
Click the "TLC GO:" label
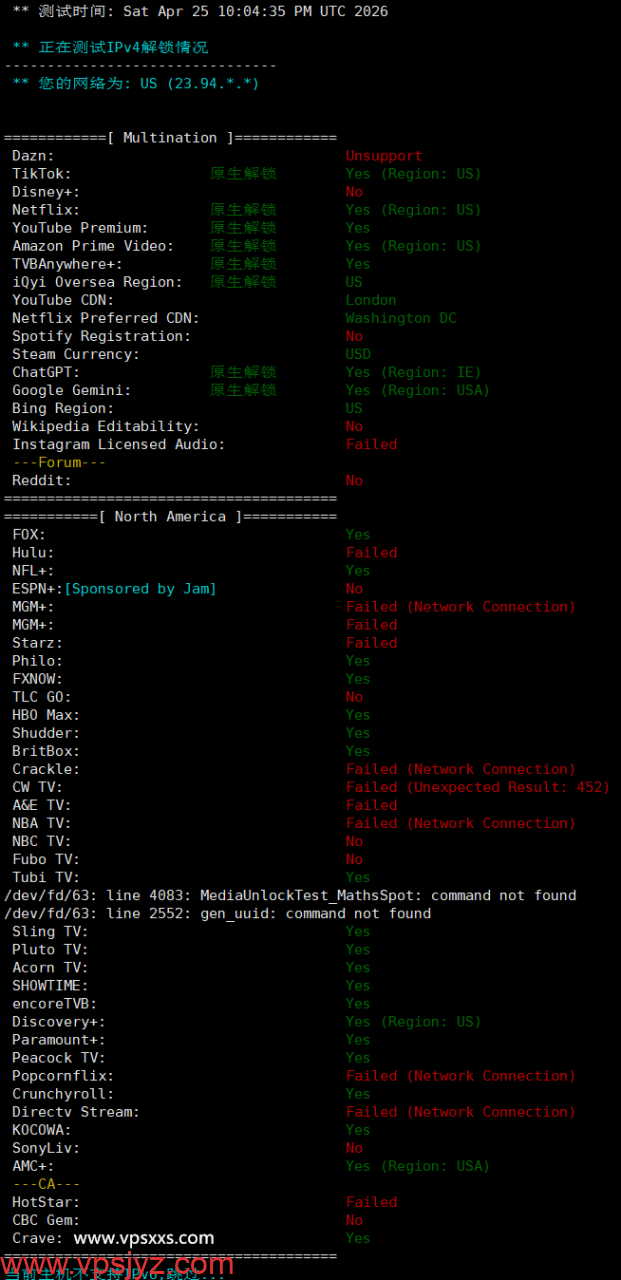42,697
